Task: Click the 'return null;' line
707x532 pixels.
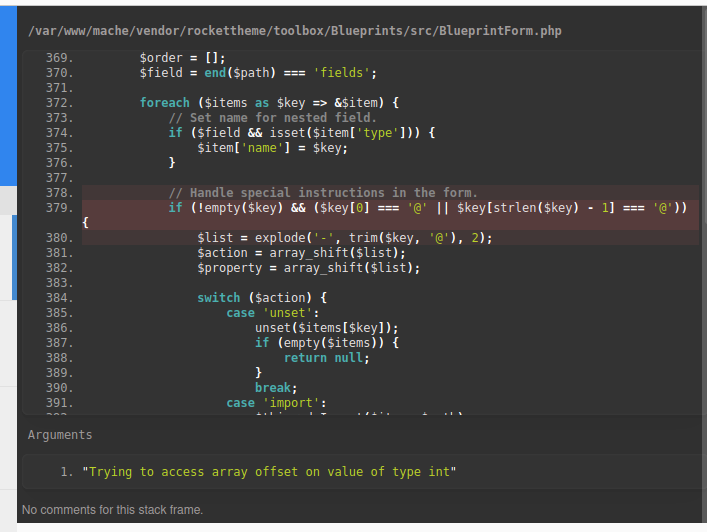Action: coord(326,358)
